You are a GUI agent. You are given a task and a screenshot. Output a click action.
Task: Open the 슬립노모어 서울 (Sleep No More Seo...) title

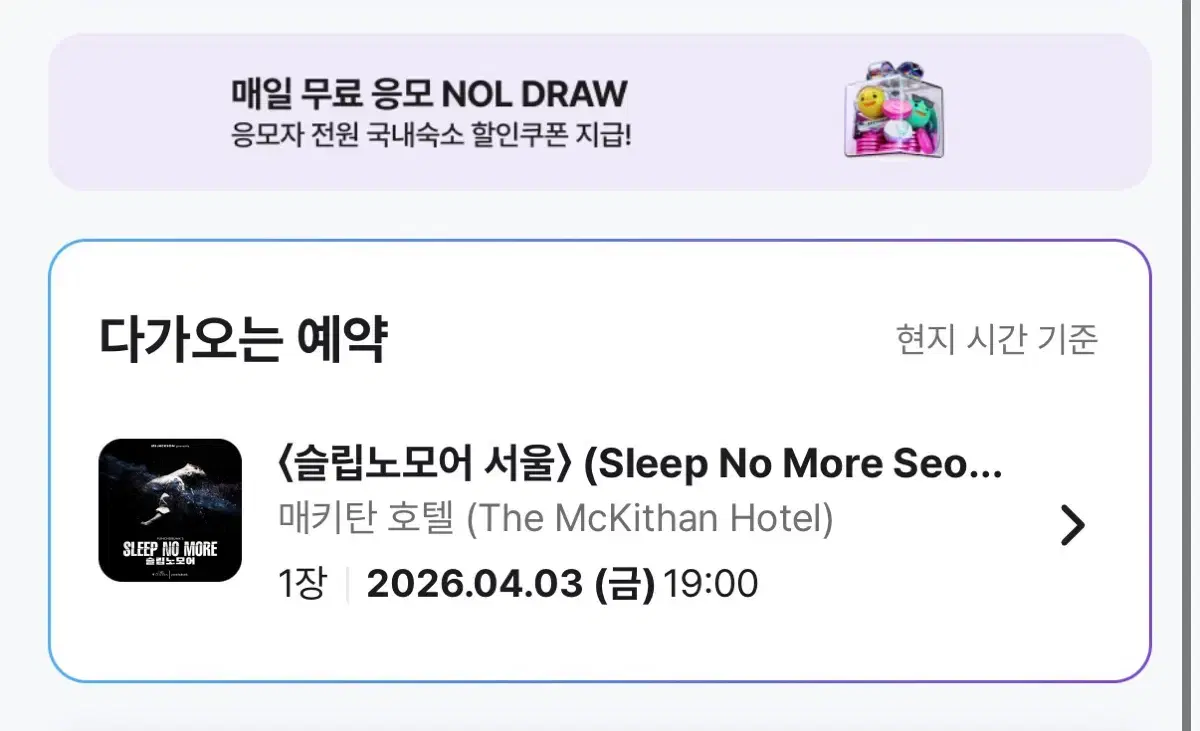(639, 464)
